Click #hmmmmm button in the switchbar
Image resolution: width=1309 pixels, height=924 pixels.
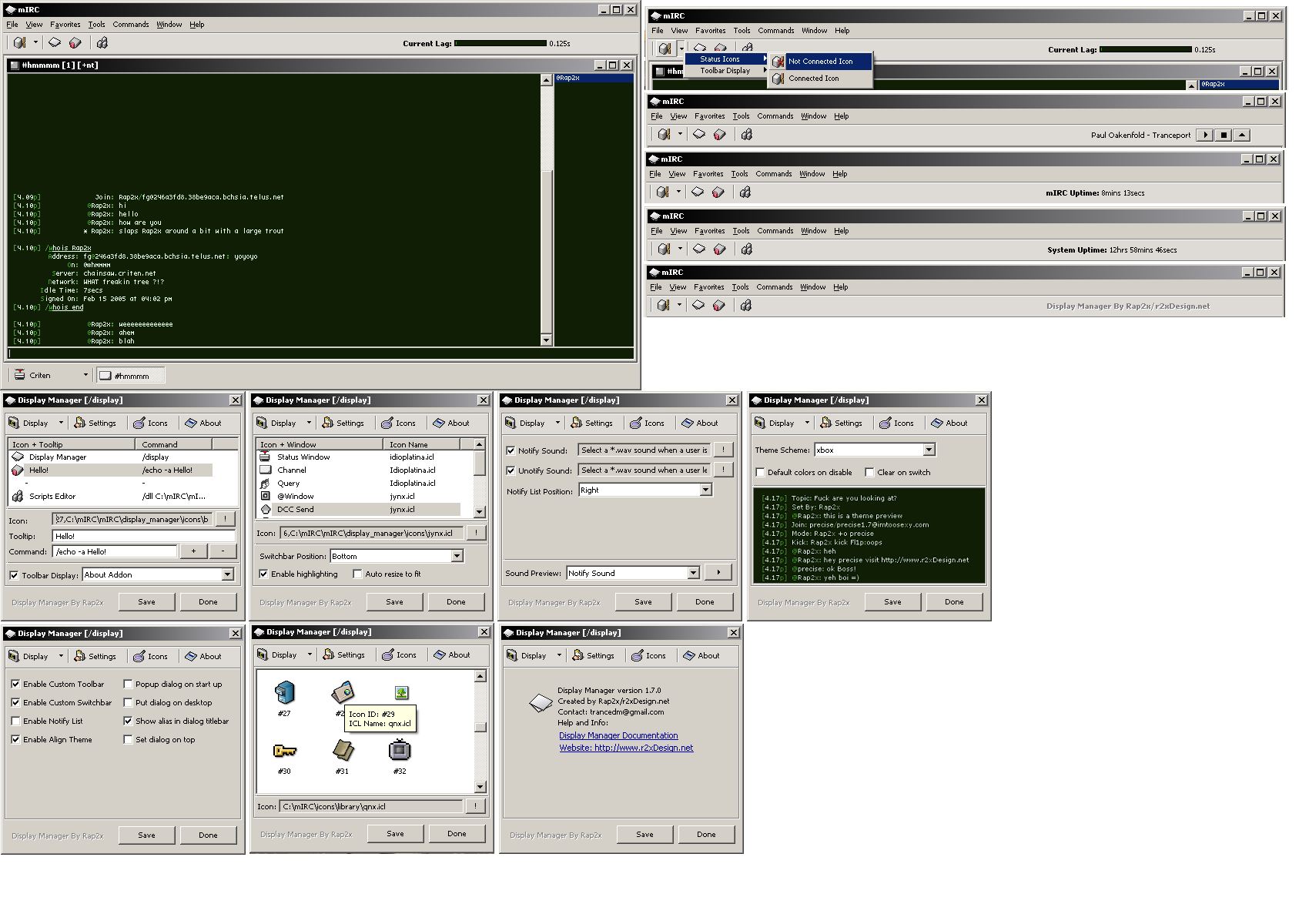(x=131, y=376)
